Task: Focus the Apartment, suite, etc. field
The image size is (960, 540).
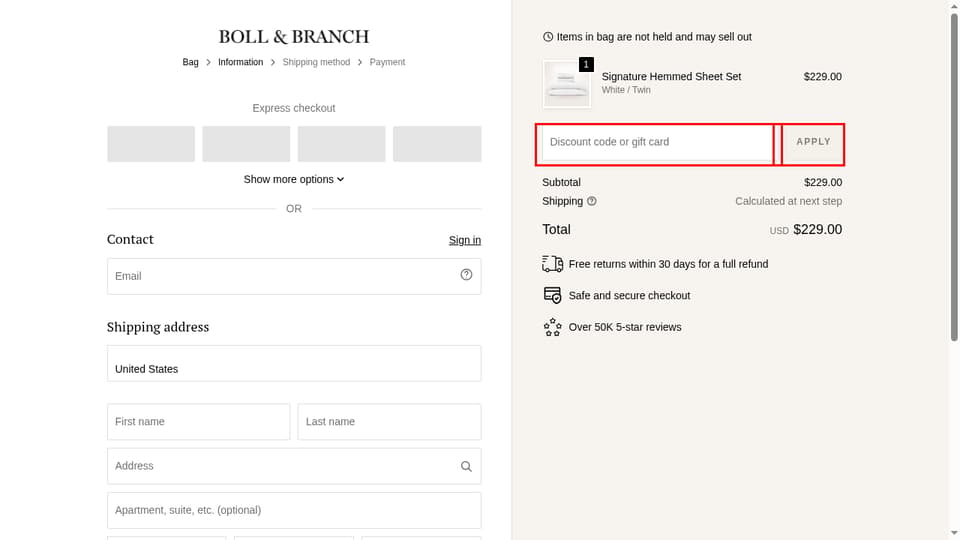Action: click(x=294, y=511)
